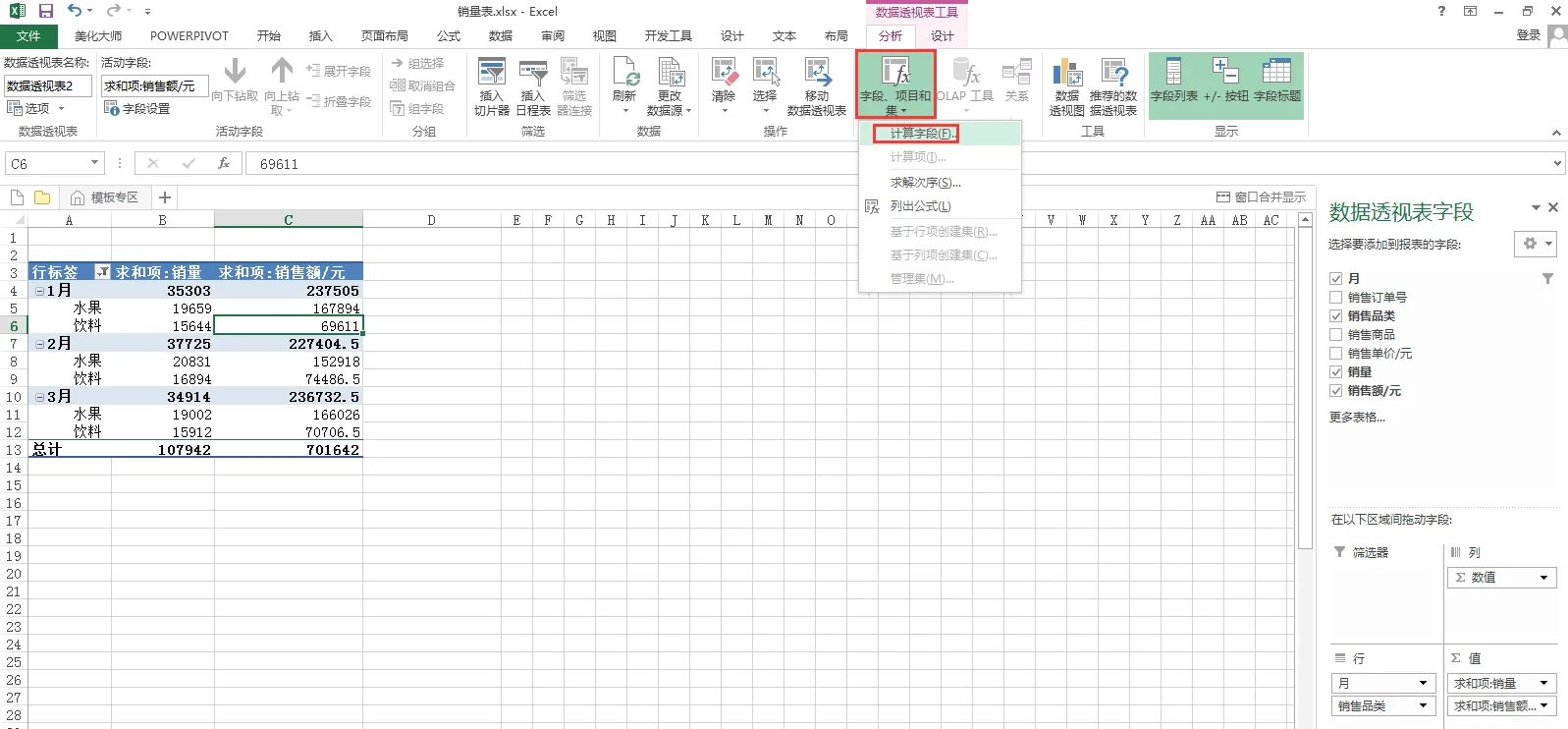Viewport: 1568px width, 729px height.
Task: Insert a timeline (插入日程表)
Action: (x=533, y=86)
